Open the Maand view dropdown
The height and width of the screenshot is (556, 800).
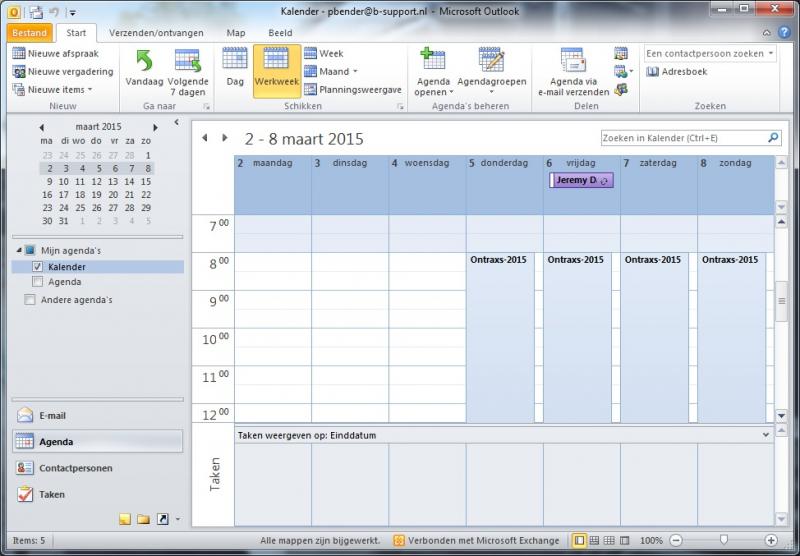[331, 72]
